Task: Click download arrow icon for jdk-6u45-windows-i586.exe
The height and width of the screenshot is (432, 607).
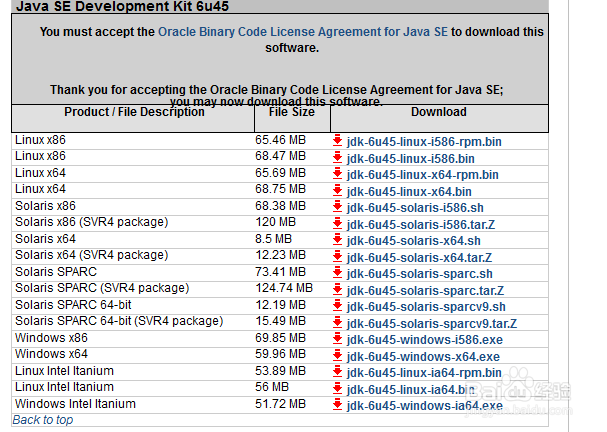Action: pos(338,339)
